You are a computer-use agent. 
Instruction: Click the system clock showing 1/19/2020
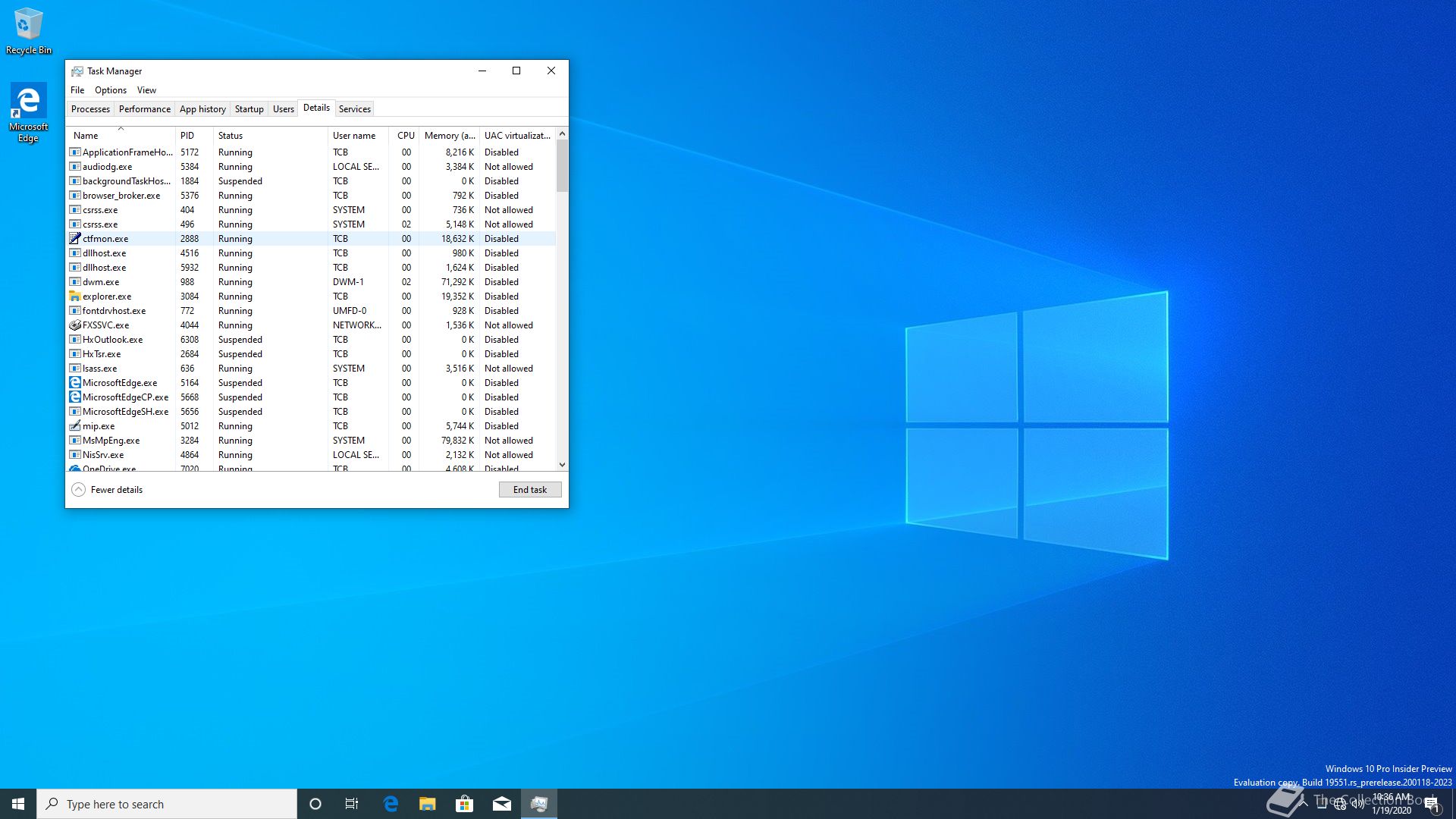[x=1392, y=804]
